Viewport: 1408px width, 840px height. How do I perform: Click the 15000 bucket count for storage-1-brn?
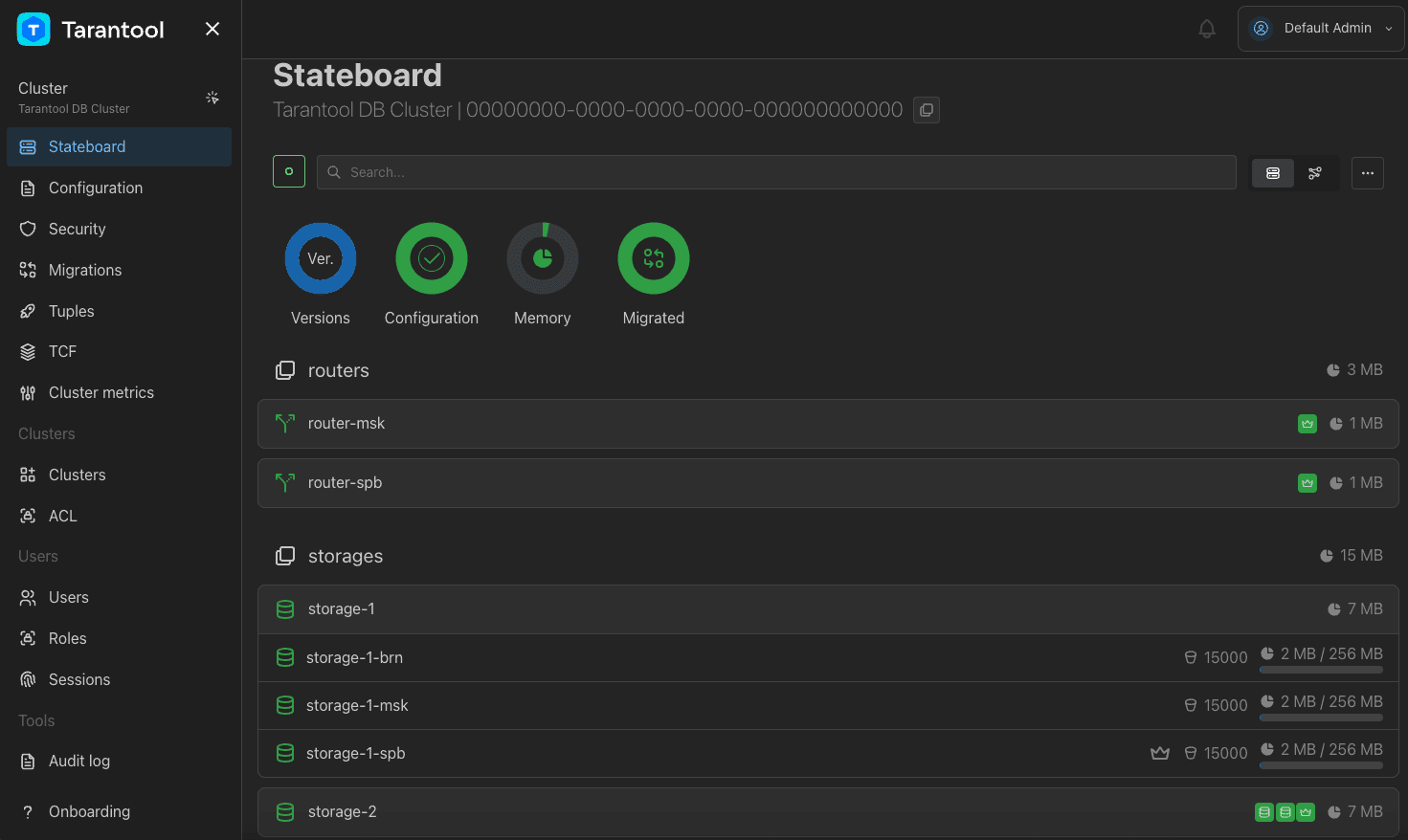click(x=1216, y=657)
